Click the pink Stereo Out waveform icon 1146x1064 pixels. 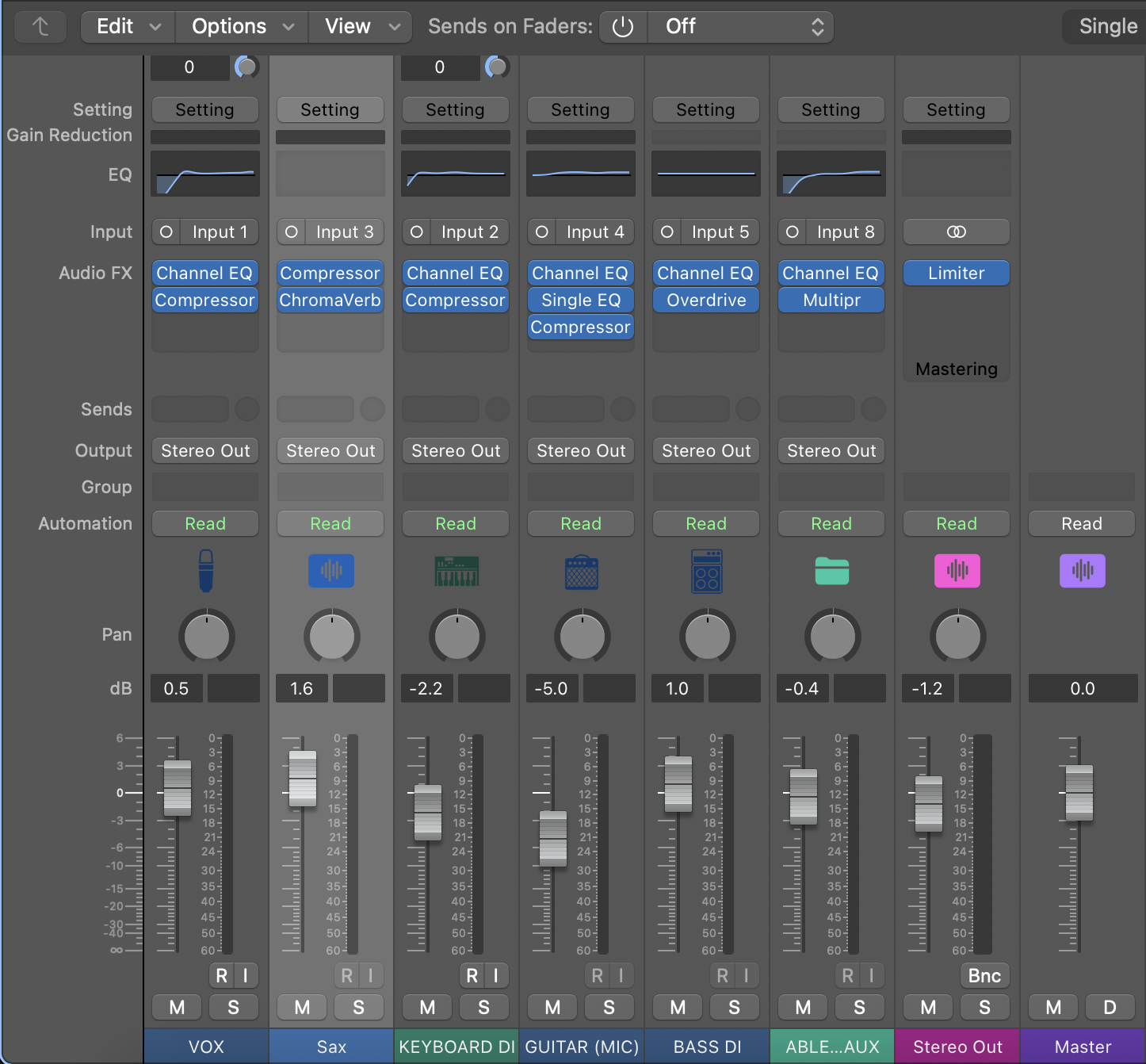point(957,571)
